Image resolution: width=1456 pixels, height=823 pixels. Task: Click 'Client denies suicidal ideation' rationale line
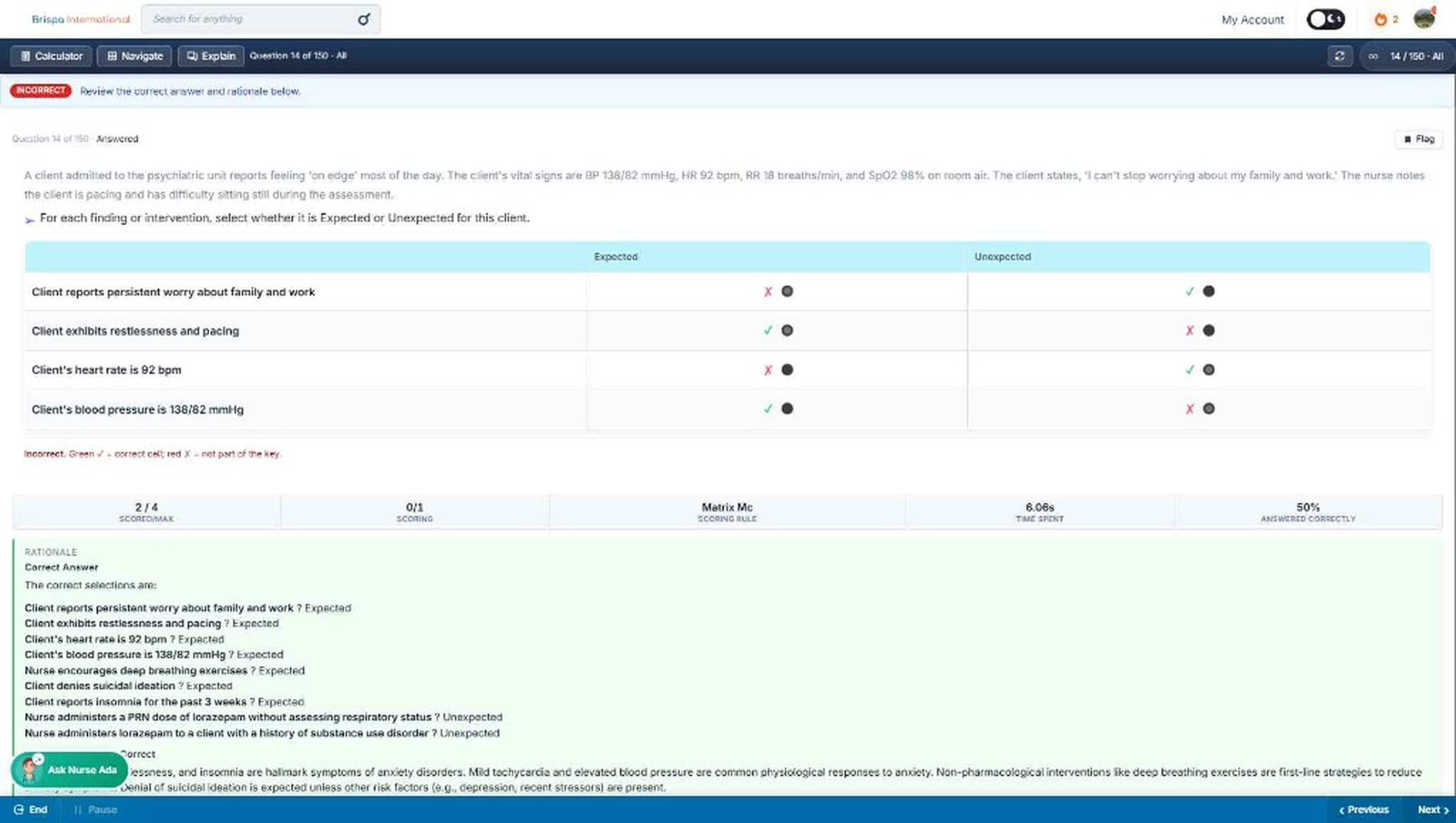129,686
